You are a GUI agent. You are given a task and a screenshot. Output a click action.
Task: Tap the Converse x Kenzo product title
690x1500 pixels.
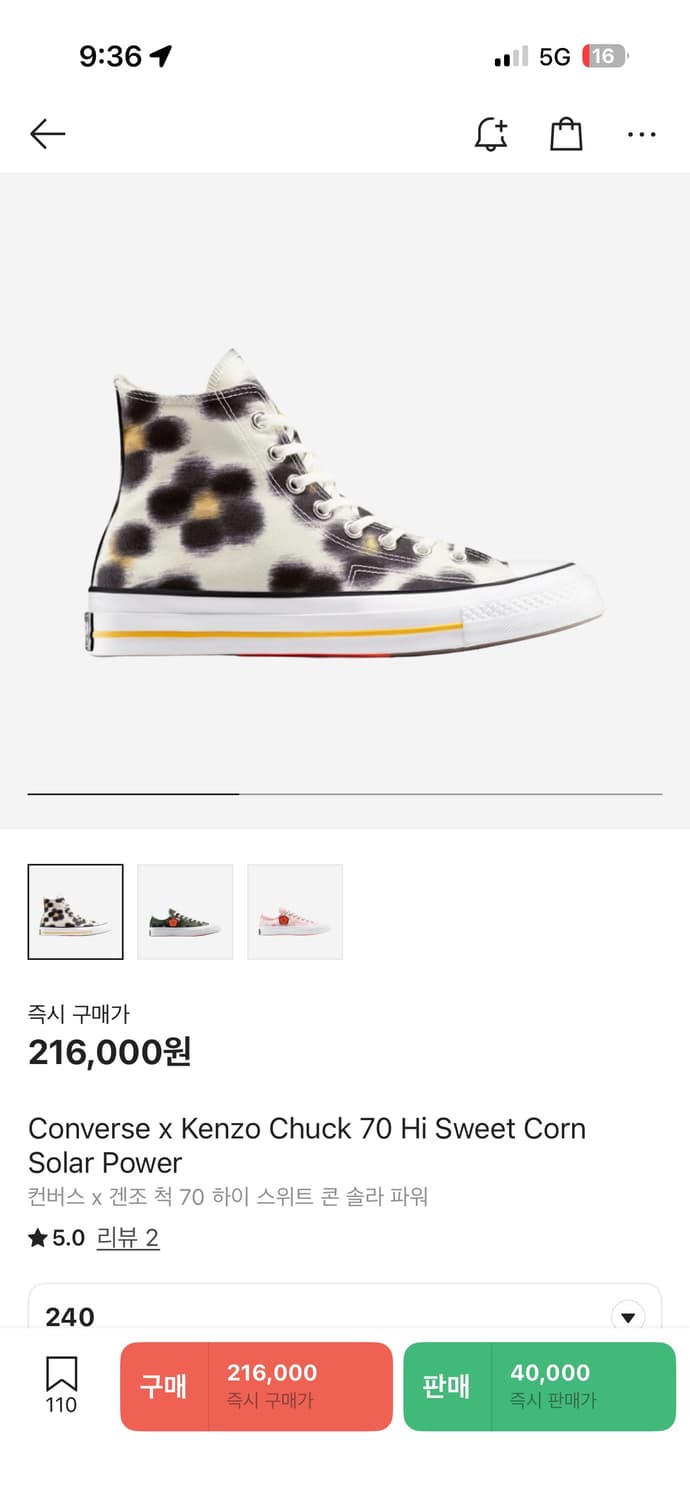point(306,1145)
